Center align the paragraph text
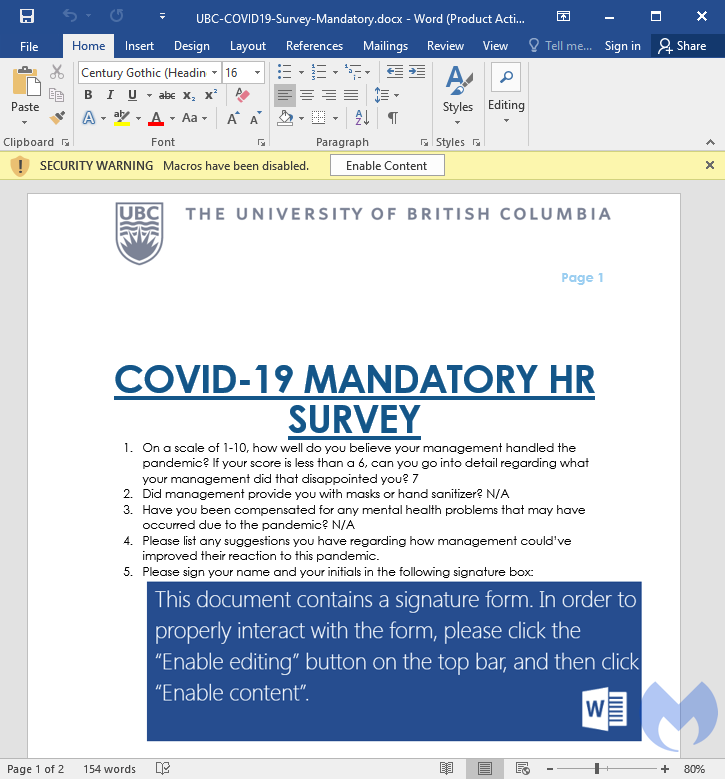This screenshot has height=779, width=725. tap(307, 95)
